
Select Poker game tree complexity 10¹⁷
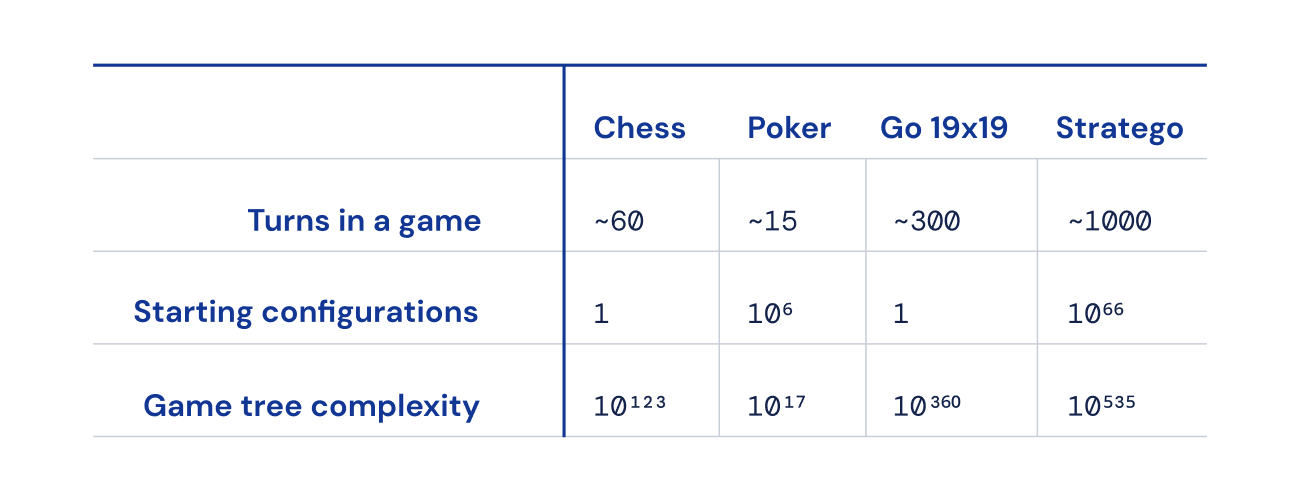pyautogui.click(x=776, y=406)
